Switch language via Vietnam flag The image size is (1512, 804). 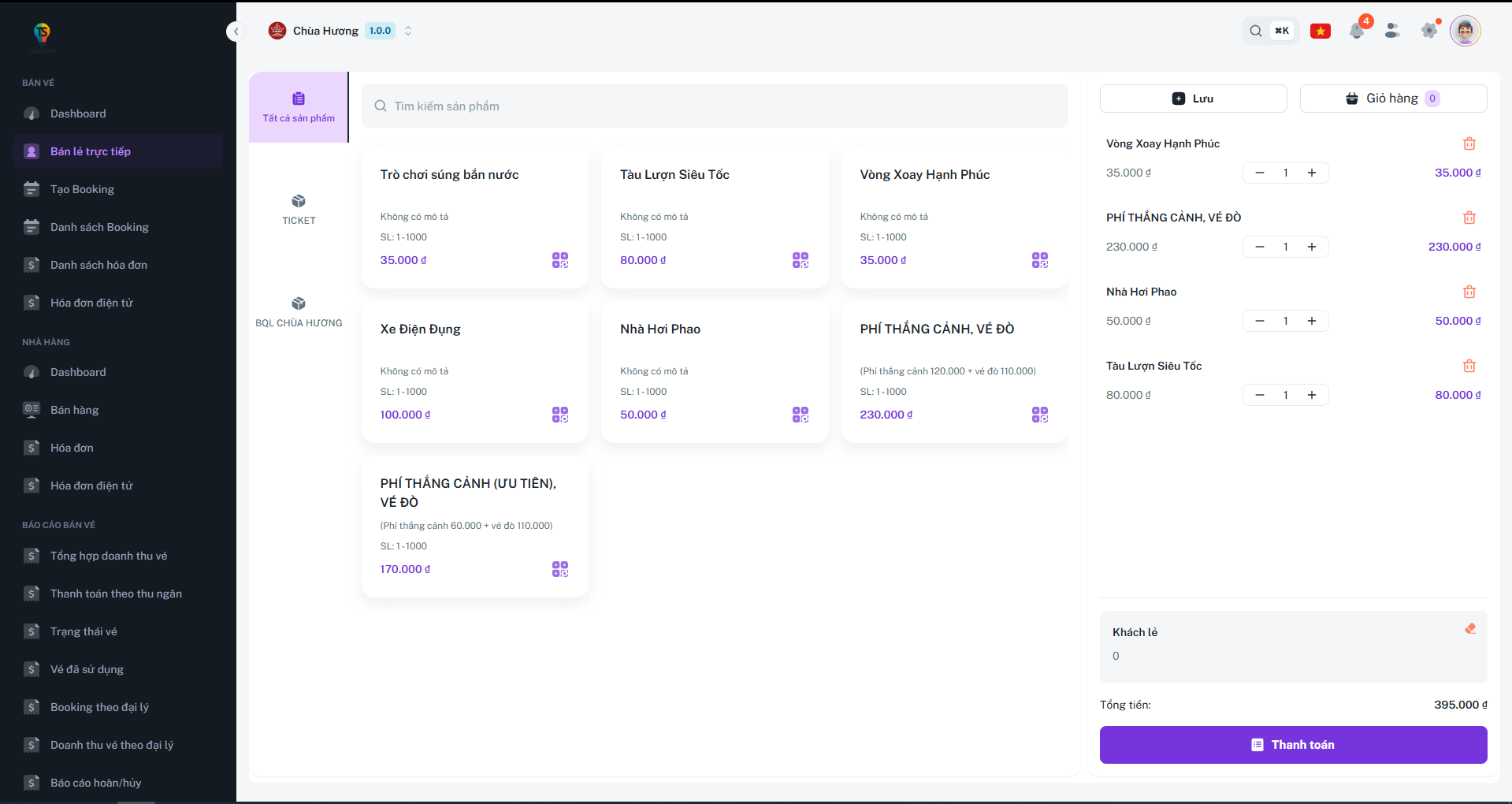(x=1320, y=31)
